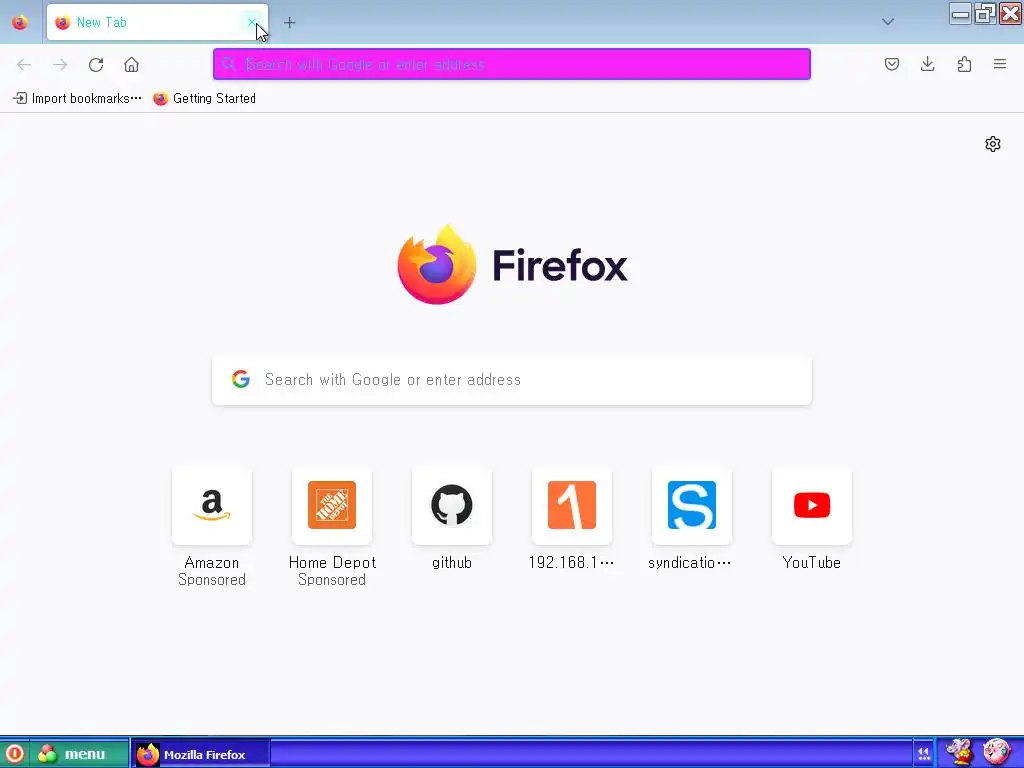Click the Firefox logo on the page
Screen dimensions: 1024x768
[x=512, y=264]
